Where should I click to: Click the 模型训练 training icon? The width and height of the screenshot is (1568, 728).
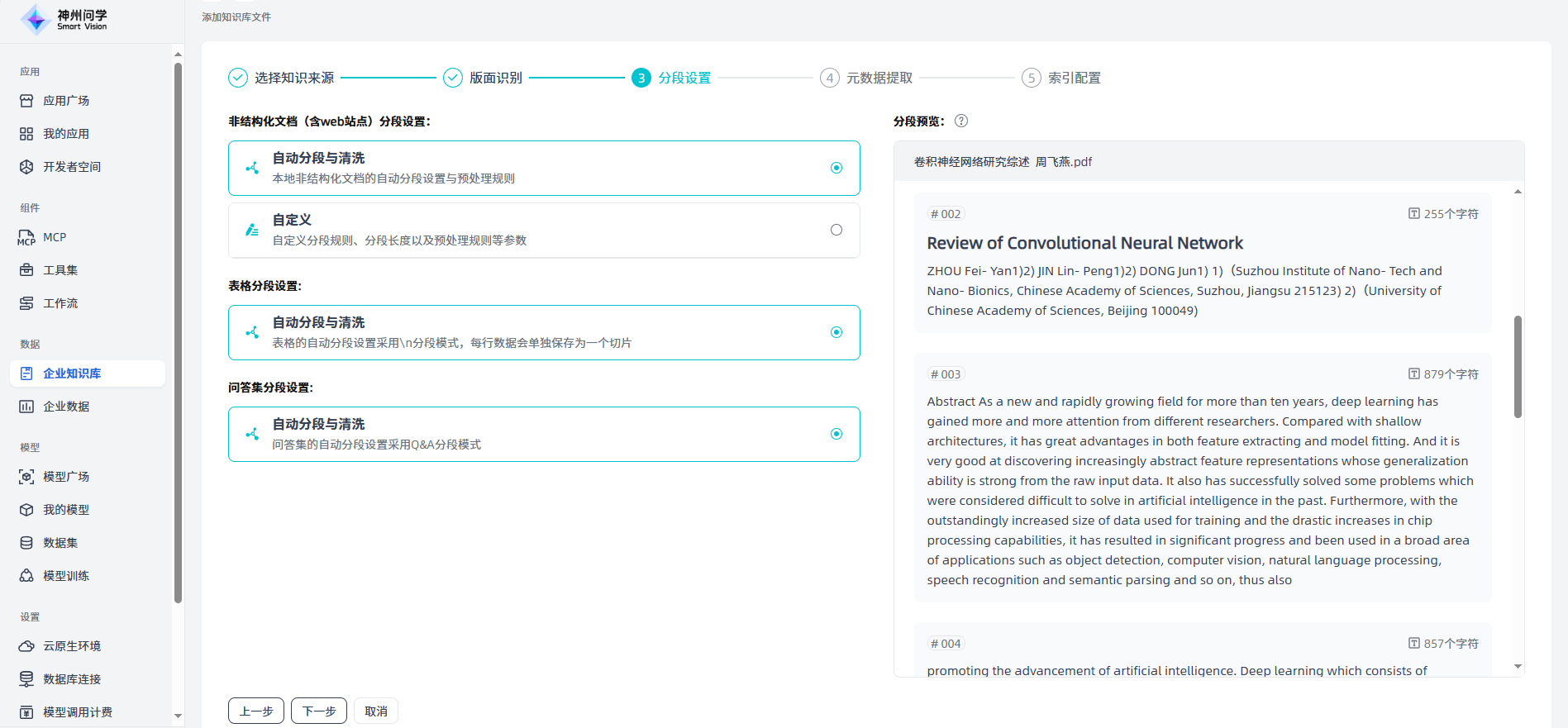point(26,576)
